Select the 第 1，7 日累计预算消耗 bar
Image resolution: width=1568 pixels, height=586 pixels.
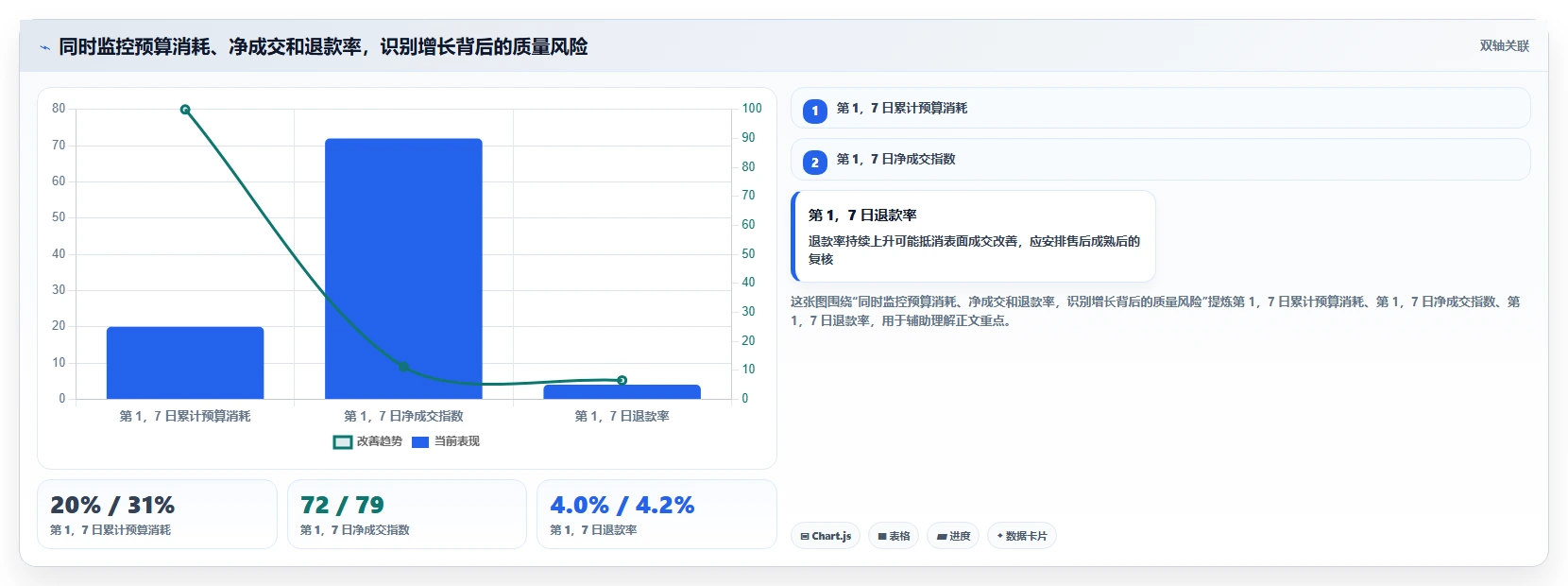pyautogui.click(x=185, y=363)
